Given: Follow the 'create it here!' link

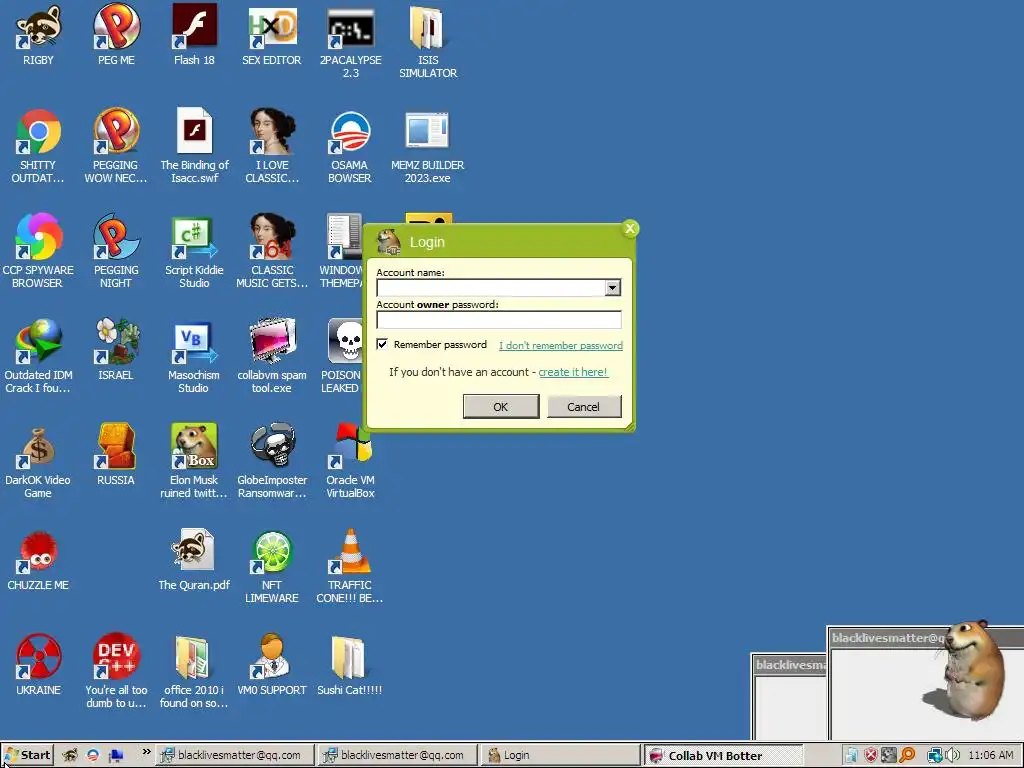Looking at the screenshot, I should click(x=573, y=372).
